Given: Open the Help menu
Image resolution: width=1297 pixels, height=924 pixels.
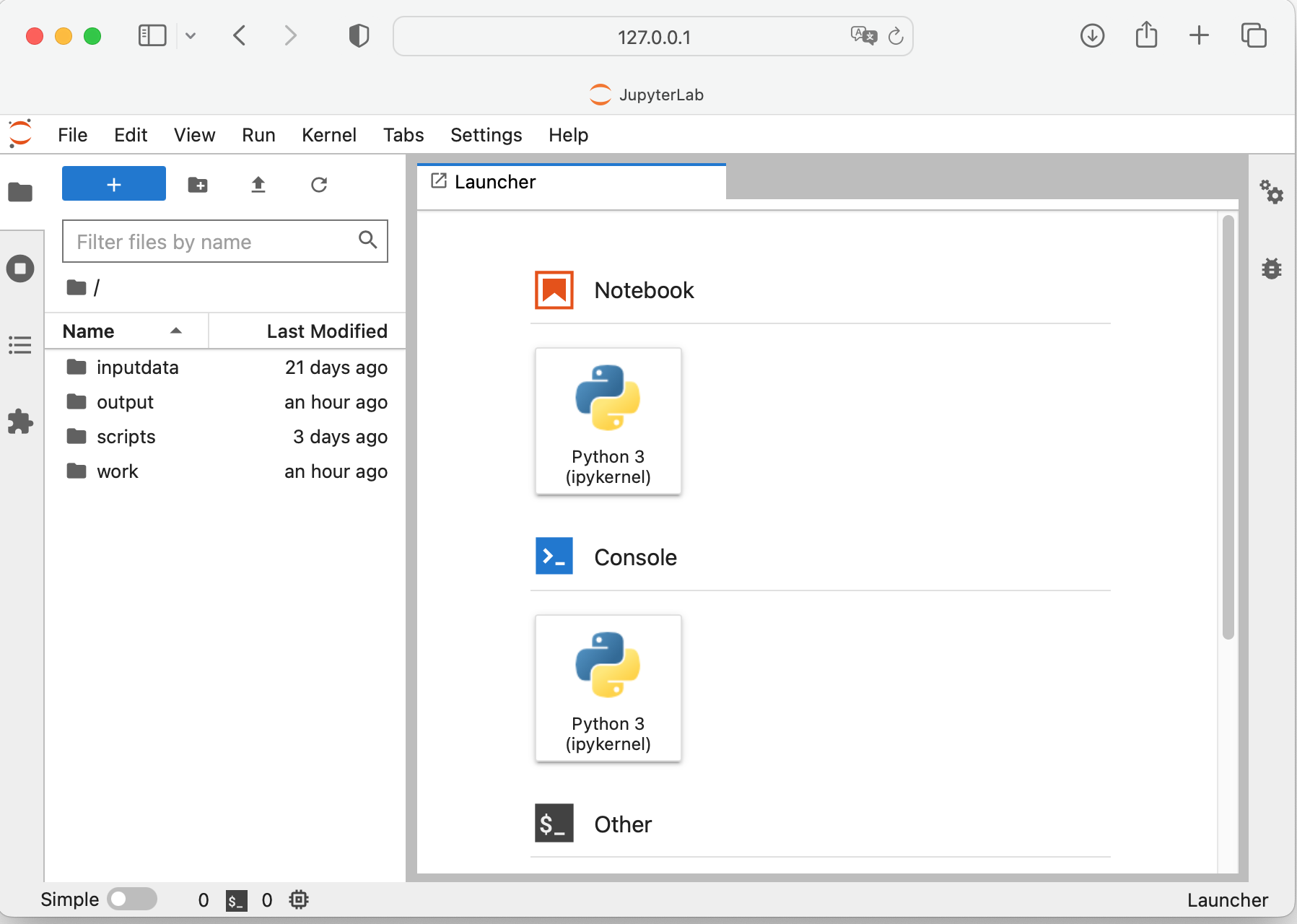Looking at the screenshot, I should point(568,135).
